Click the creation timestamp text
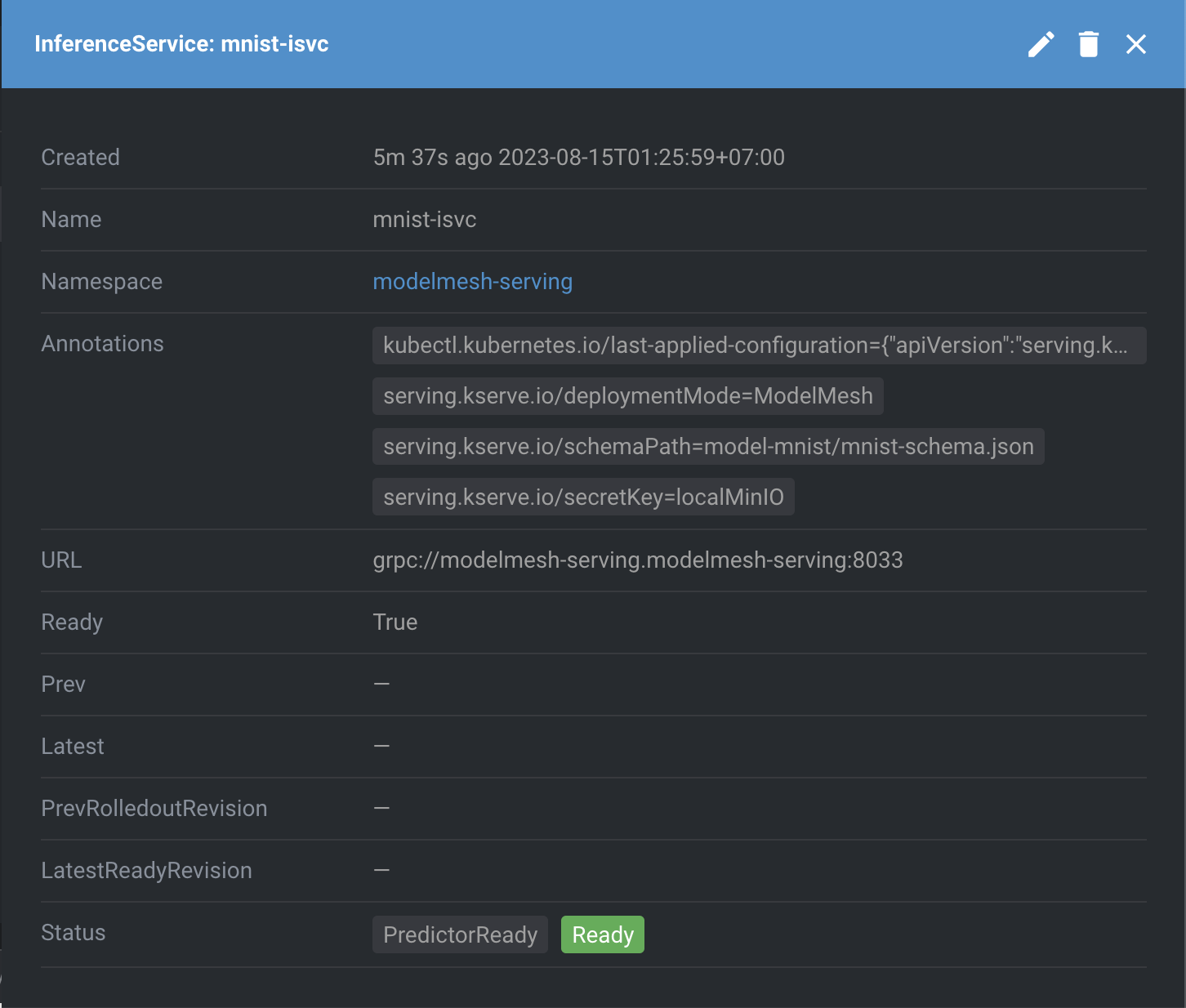The height and width of the screenshot is (1008, 1186). tap(579, 157)
